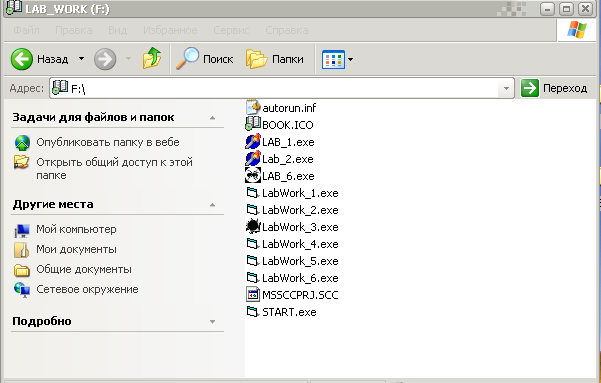Select the LabWork_5.exe file name
601x383 pixels.
coord(300,261)
